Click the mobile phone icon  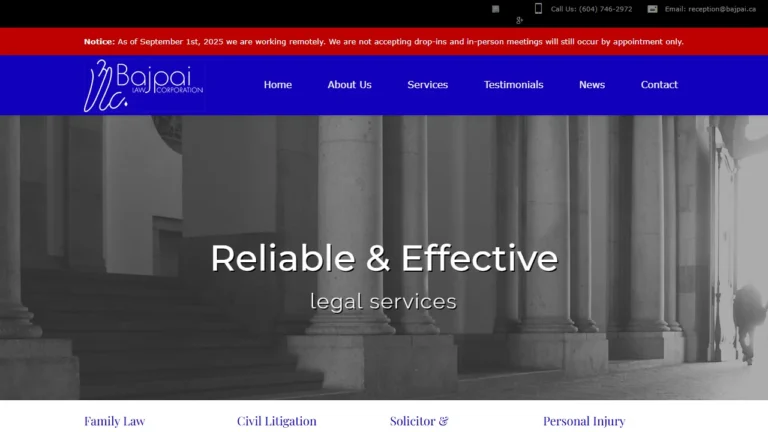pos(538,8)
